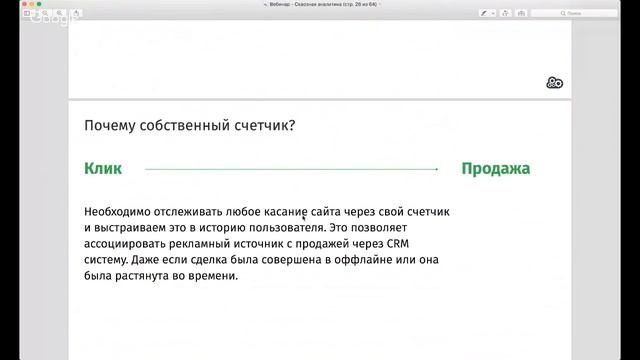Click the logo icon on the previous slide
This screenshot has width=640, height=360.
(x=554, y=82)
